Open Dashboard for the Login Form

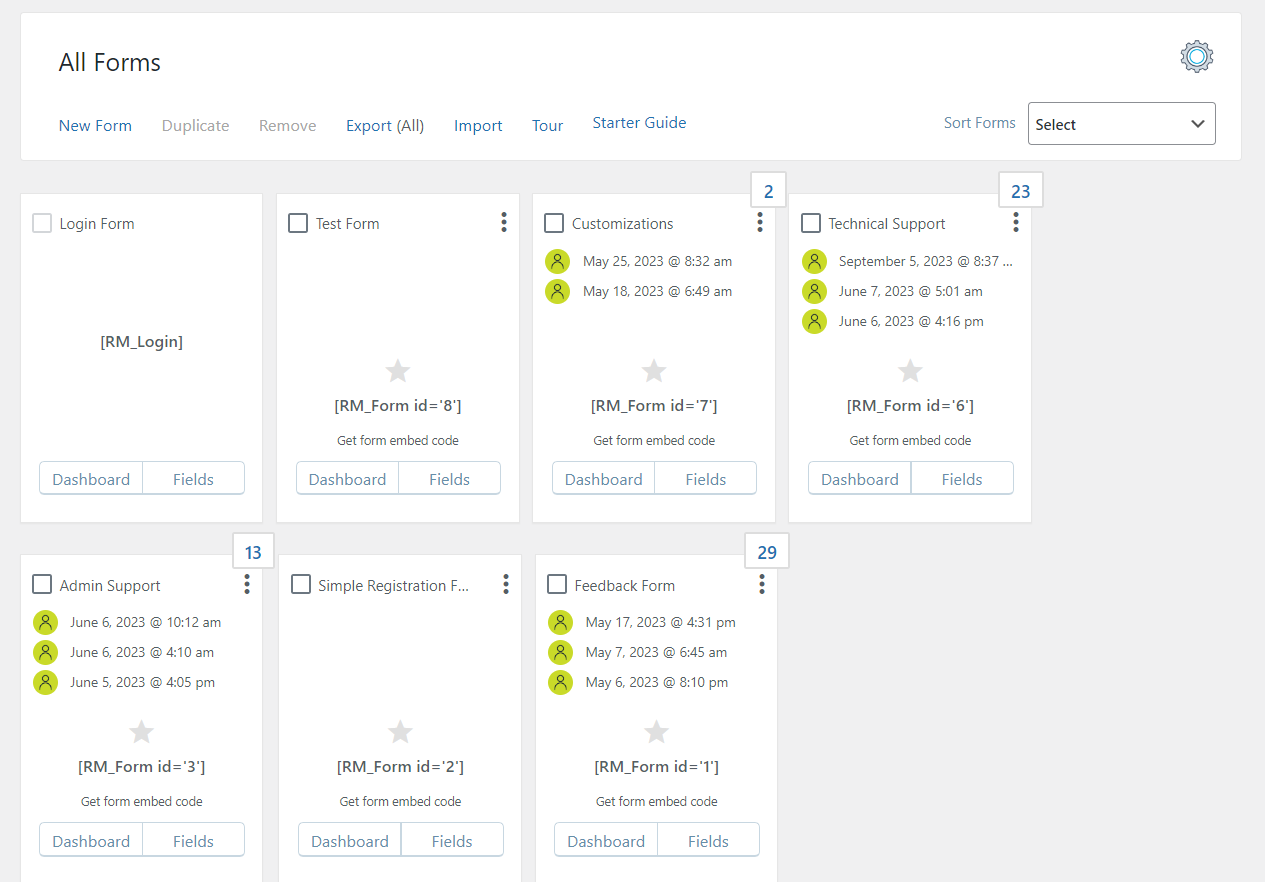[x=91, y=479]
